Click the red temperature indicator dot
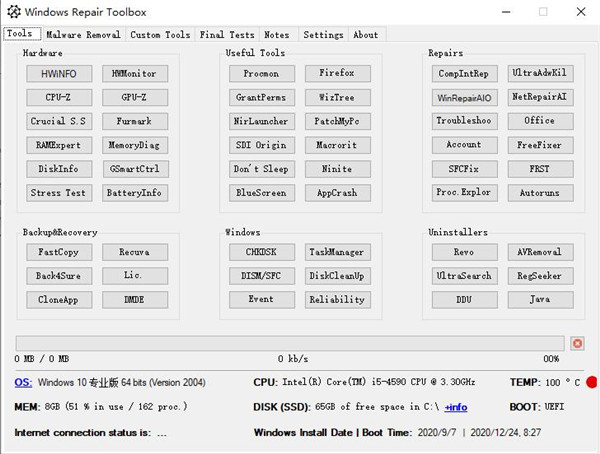Screen dimensions: 600x454 591,382
